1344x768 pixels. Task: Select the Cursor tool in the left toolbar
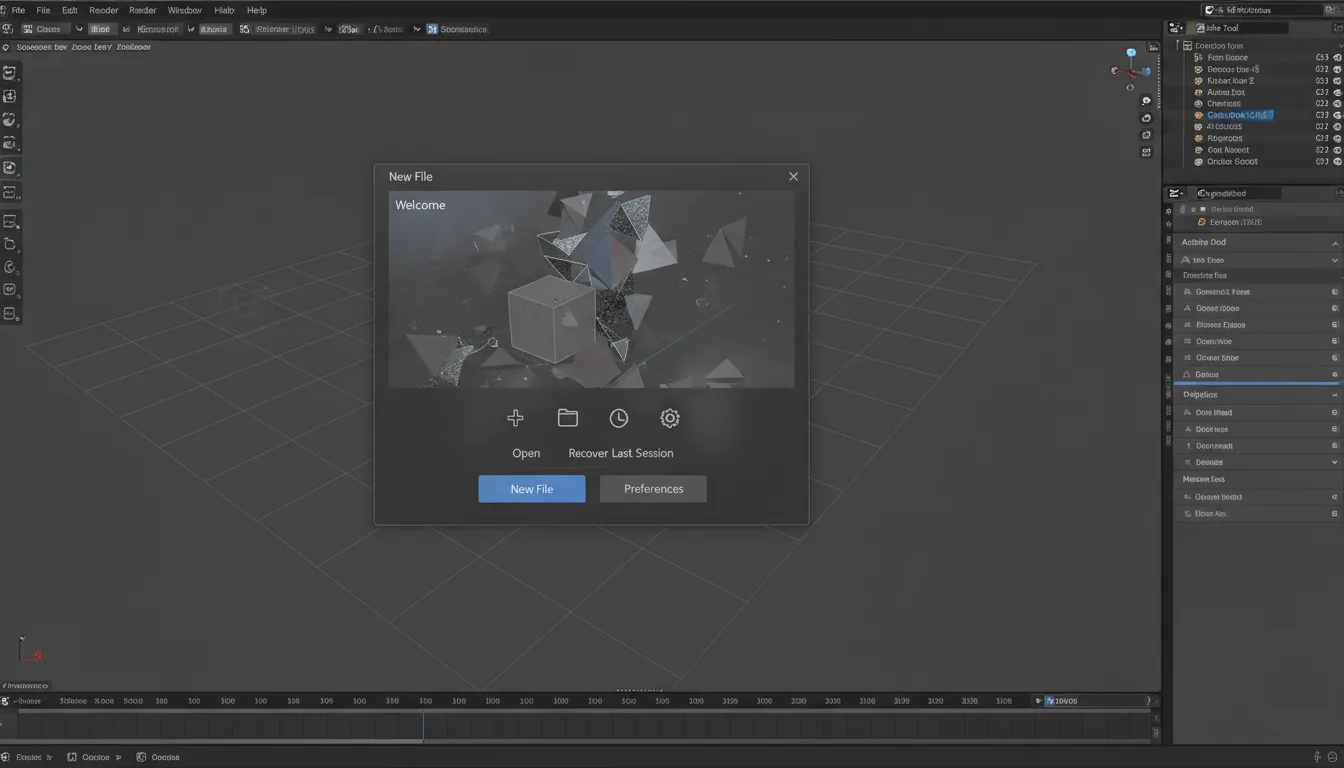[11, 96]
